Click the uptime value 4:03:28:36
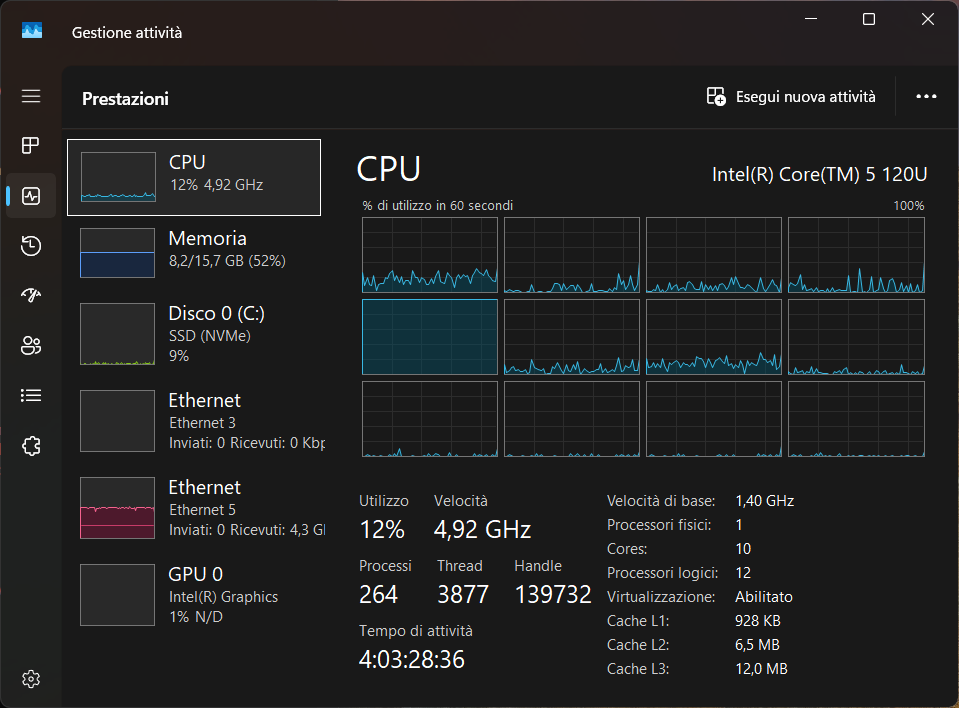 coord(412,660)
